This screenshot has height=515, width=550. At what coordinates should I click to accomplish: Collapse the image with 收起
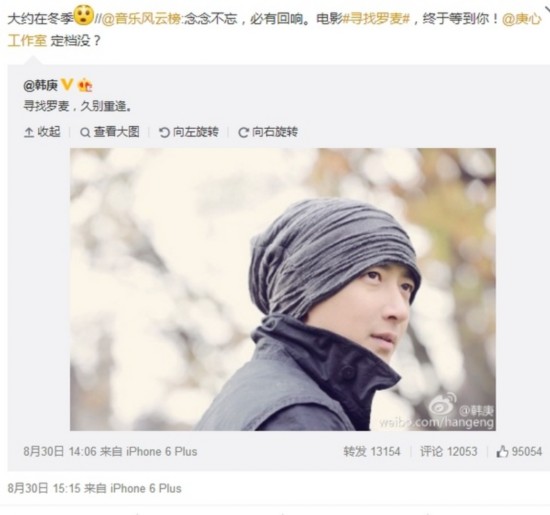click(x=42, y=132)
